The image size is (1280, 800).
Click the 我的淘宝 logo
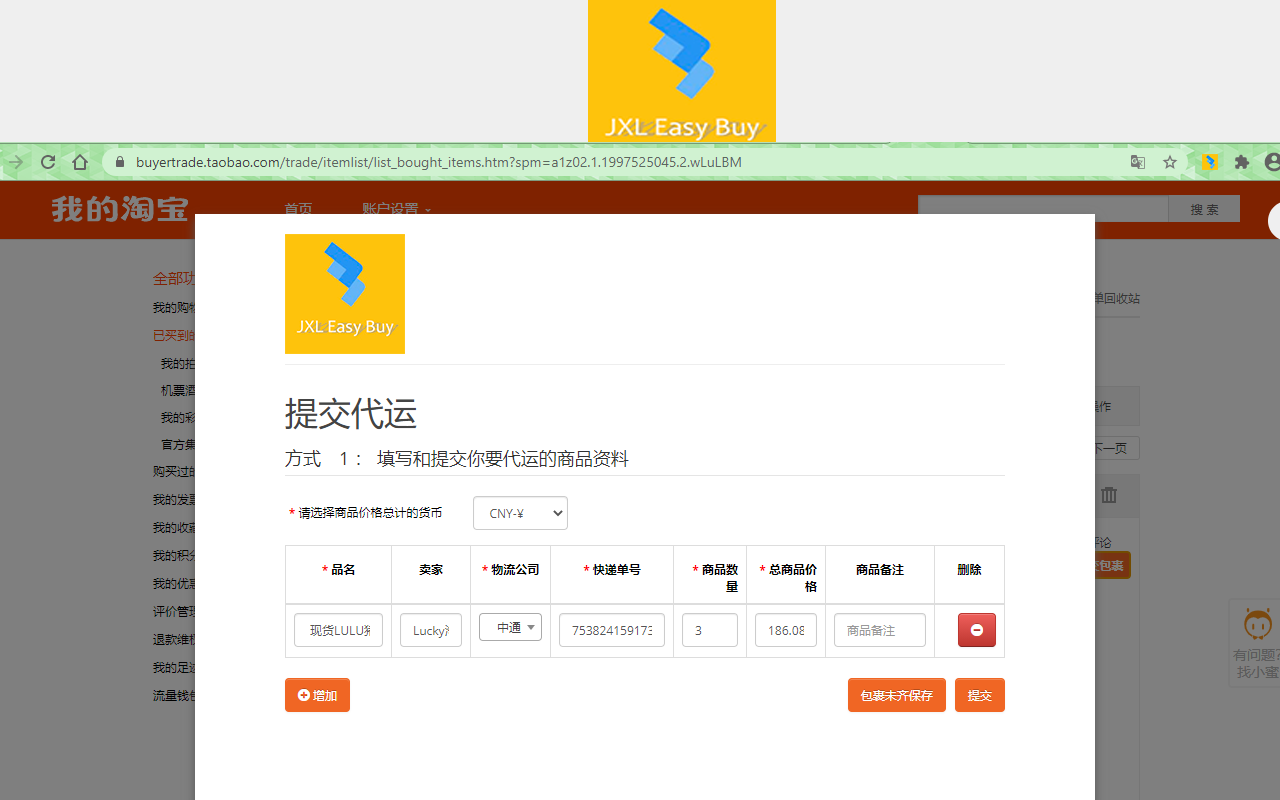(120, 209)
